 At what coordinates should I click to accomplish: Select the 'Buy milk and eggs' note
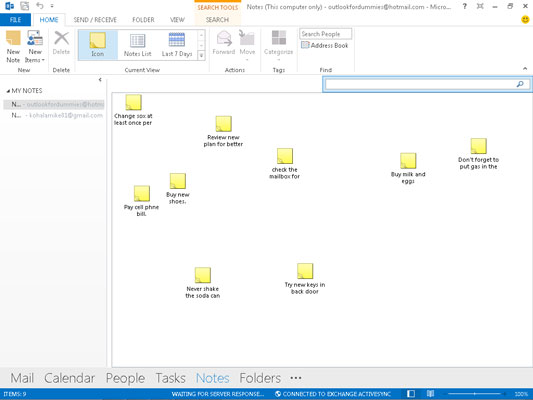(408, 168)
